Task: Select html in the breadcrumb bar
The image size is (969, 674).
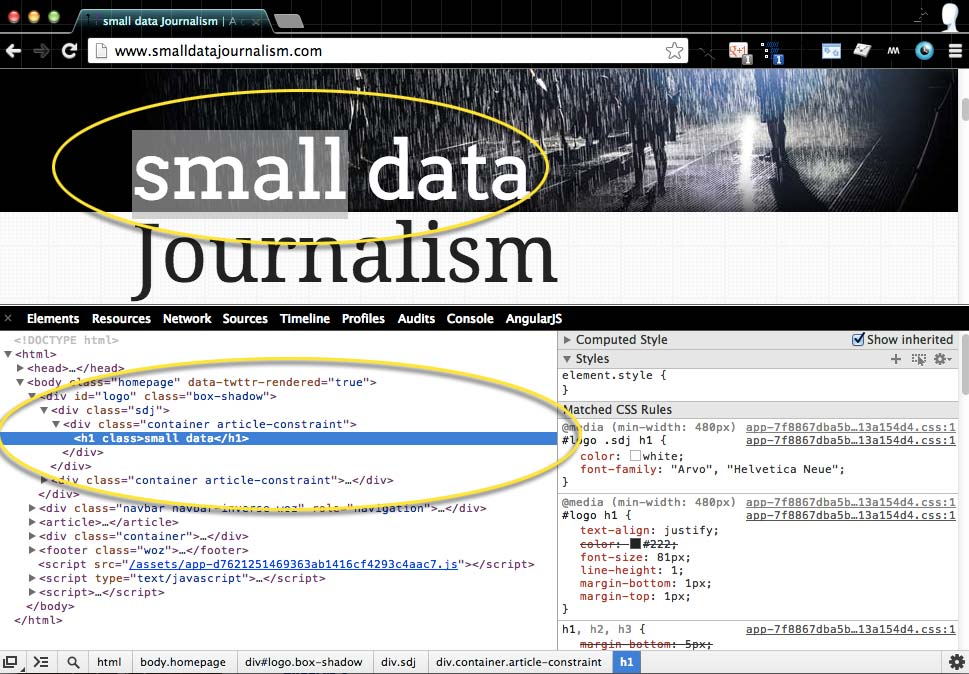Action: point(109,662)
